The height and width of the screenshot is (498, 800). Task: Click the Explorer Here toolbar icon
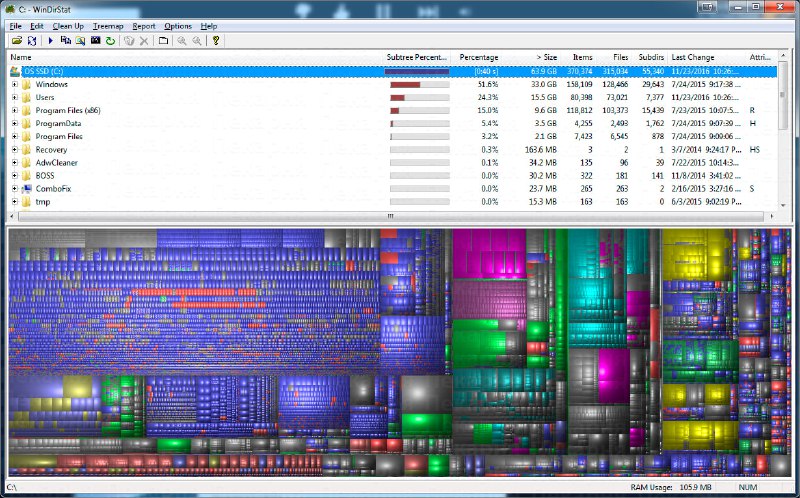(x=80, y=40)
